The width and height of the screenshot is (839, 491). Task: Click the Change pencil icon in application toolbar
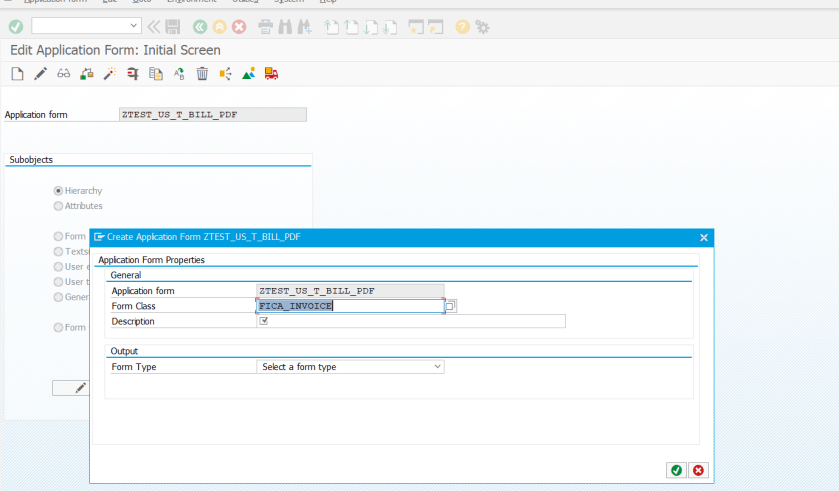point(41,73)
